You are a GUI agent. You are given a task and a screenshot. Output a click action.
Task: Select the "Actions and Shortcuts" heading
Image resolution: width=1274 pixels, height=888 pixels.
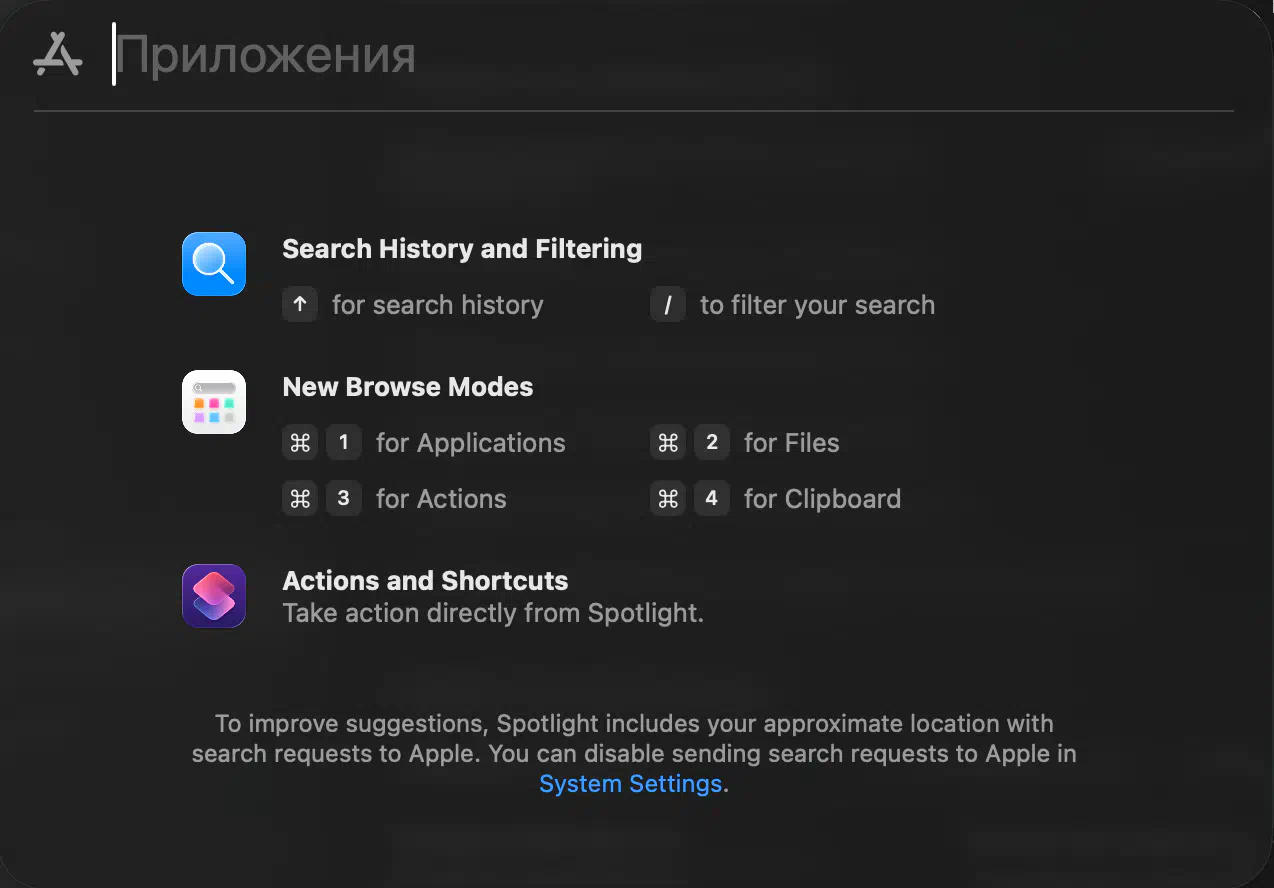[x=425, y=581]
